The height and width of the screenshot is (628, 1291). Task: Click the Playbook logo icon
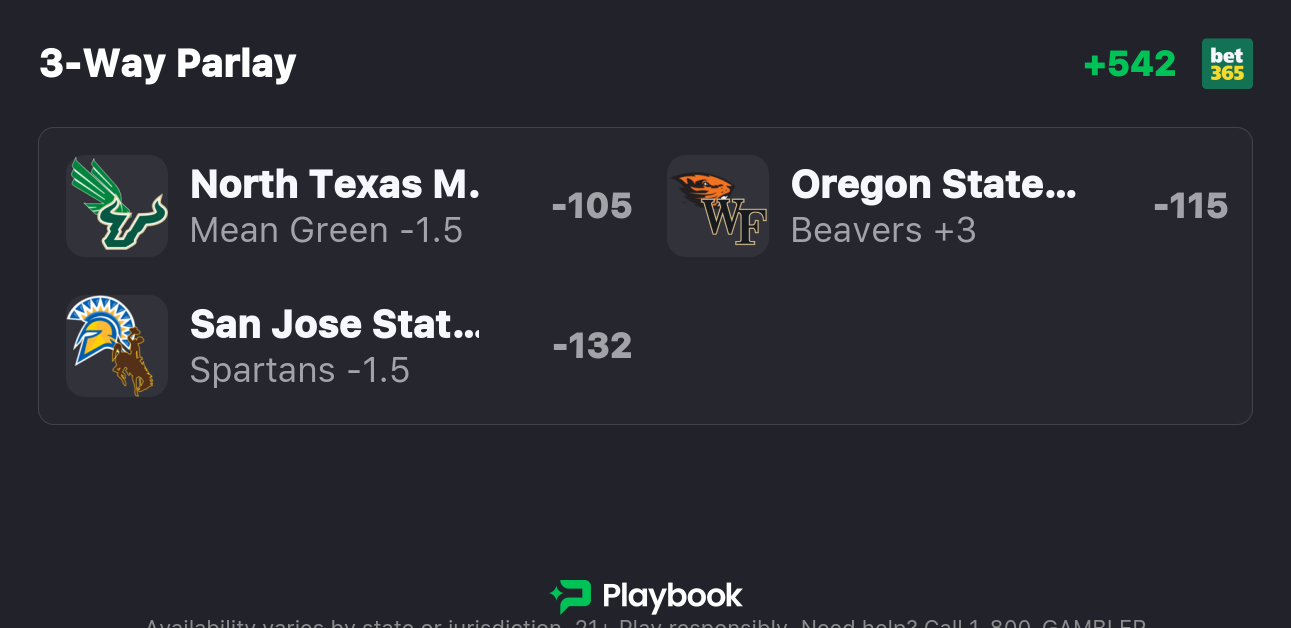click(x=571, y=597)
